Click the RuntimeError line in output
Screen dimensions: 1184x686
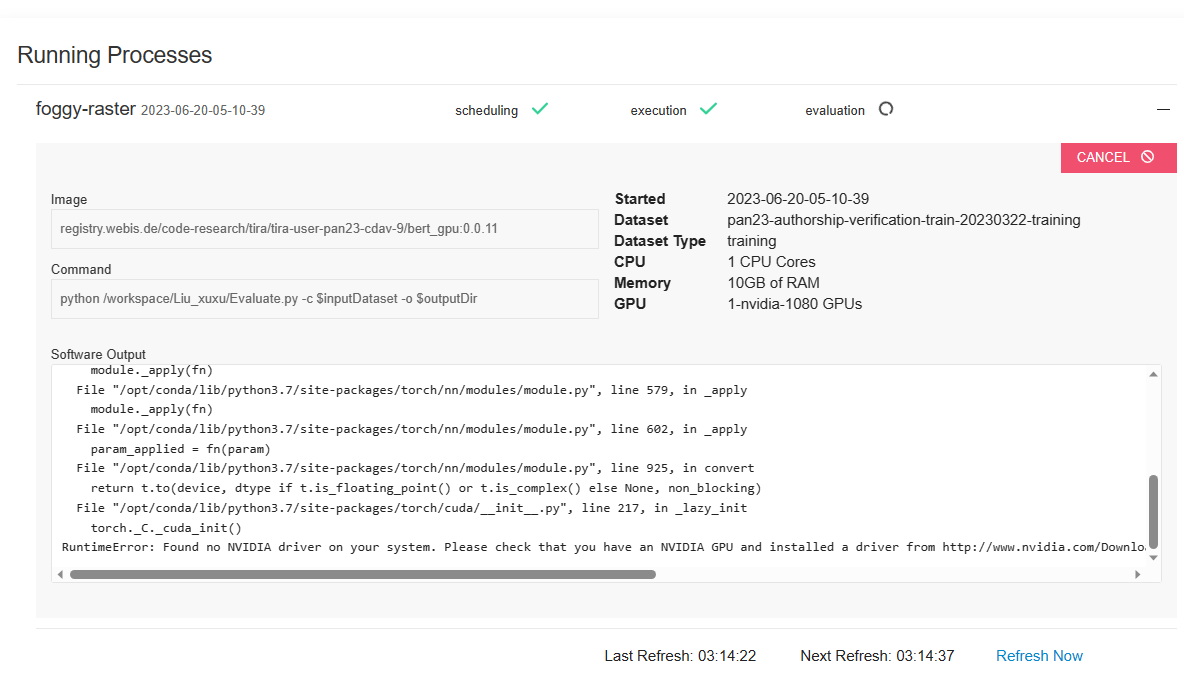[603, 547]
